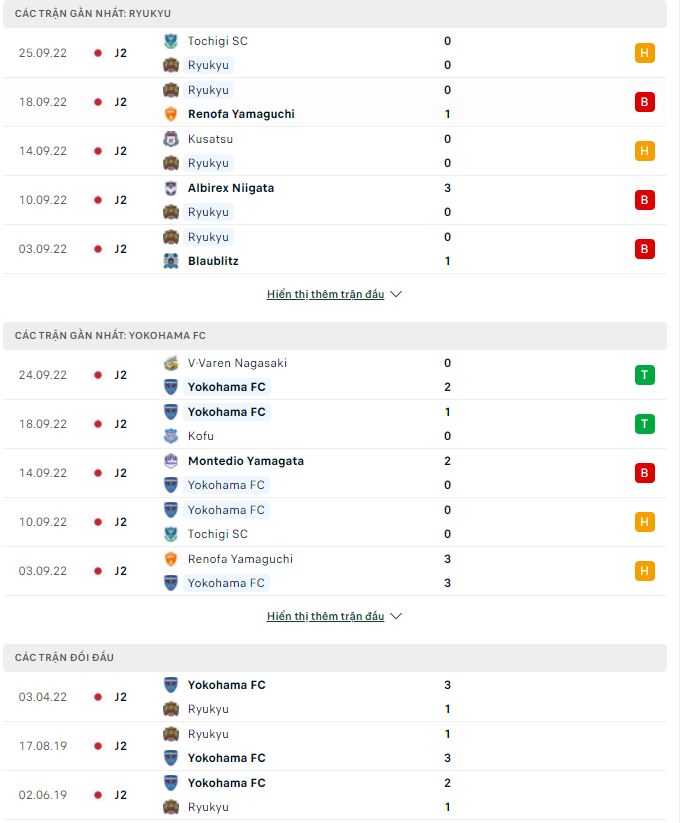The width and height of the screenshot is (680, 823).
Task: Click the Blaublitz team crest icon
Action: pyautogui.click(x=170, y=261)
